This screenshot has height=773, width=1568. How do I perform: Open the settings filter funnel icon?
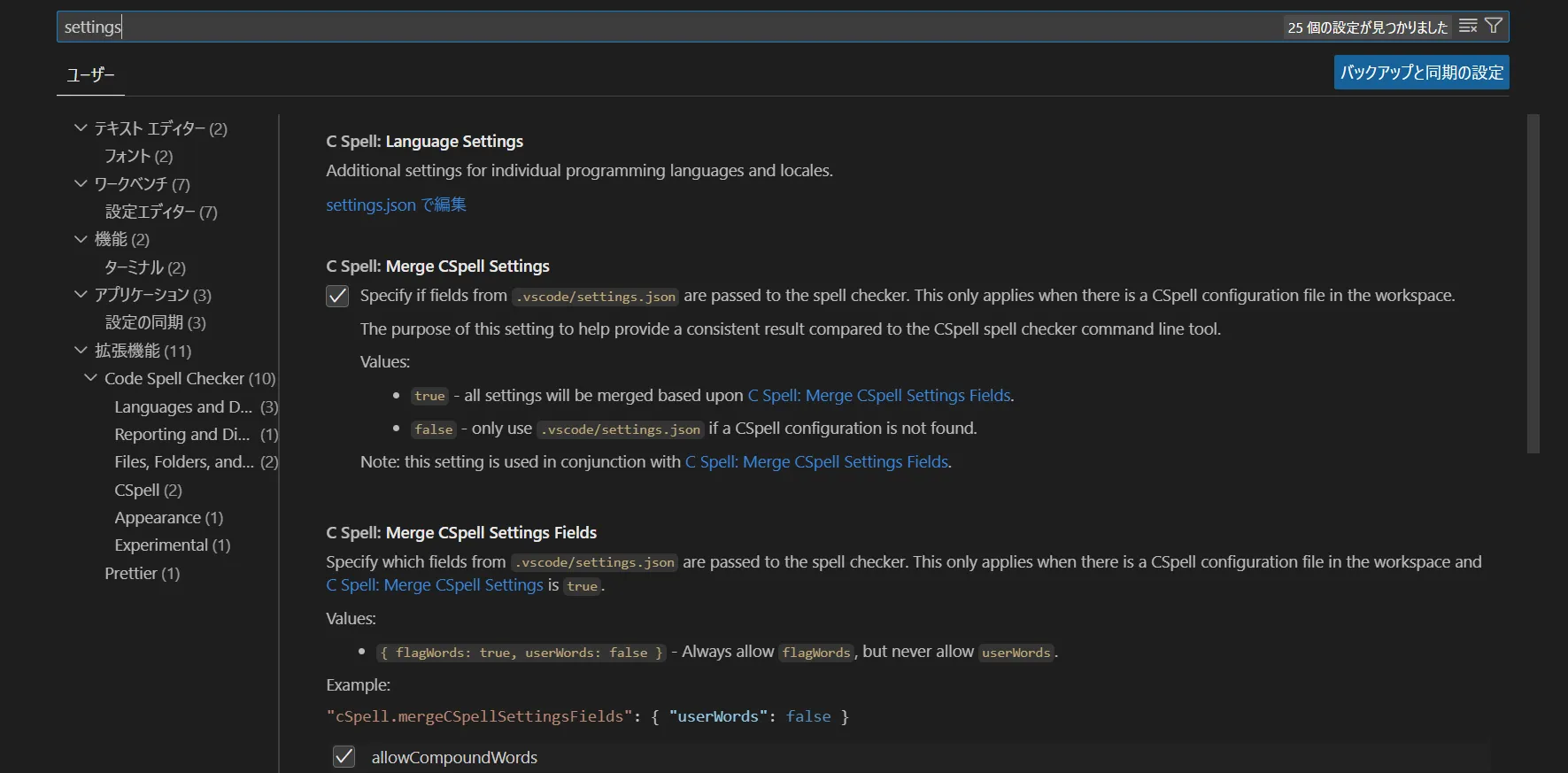[x=1494, y=27]
